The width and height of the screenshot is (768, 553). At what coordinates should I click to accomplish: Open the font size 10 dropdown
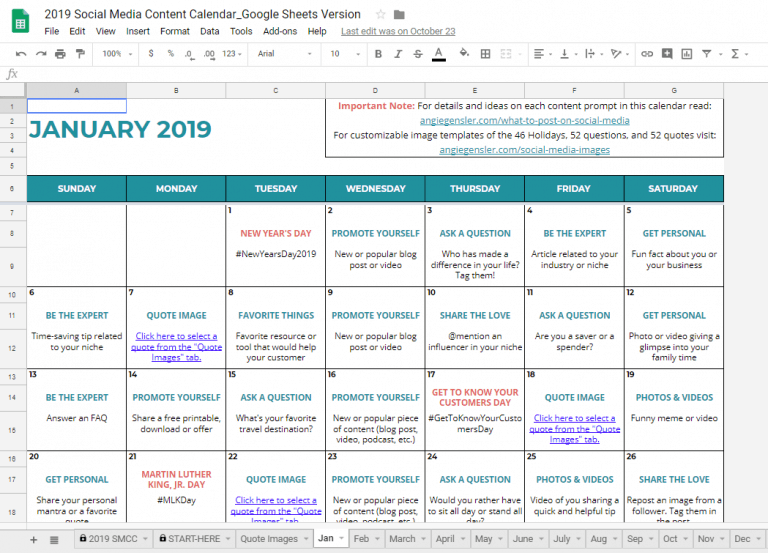pos(345,54)
